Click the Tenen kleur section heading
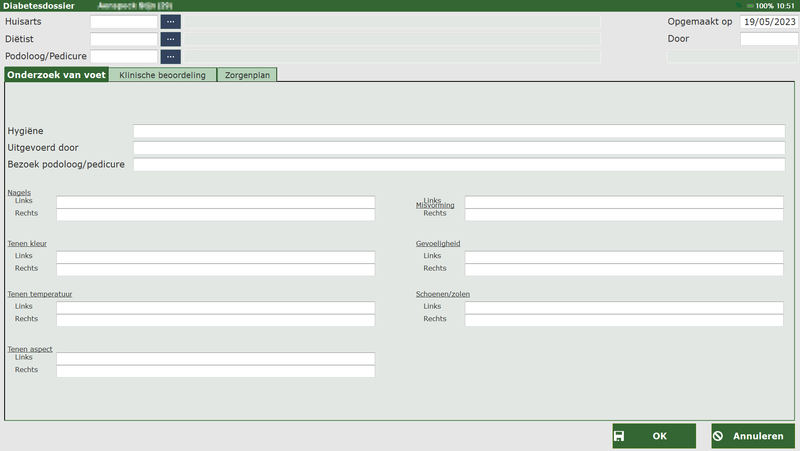800x451 pixels. coord(27,243)
